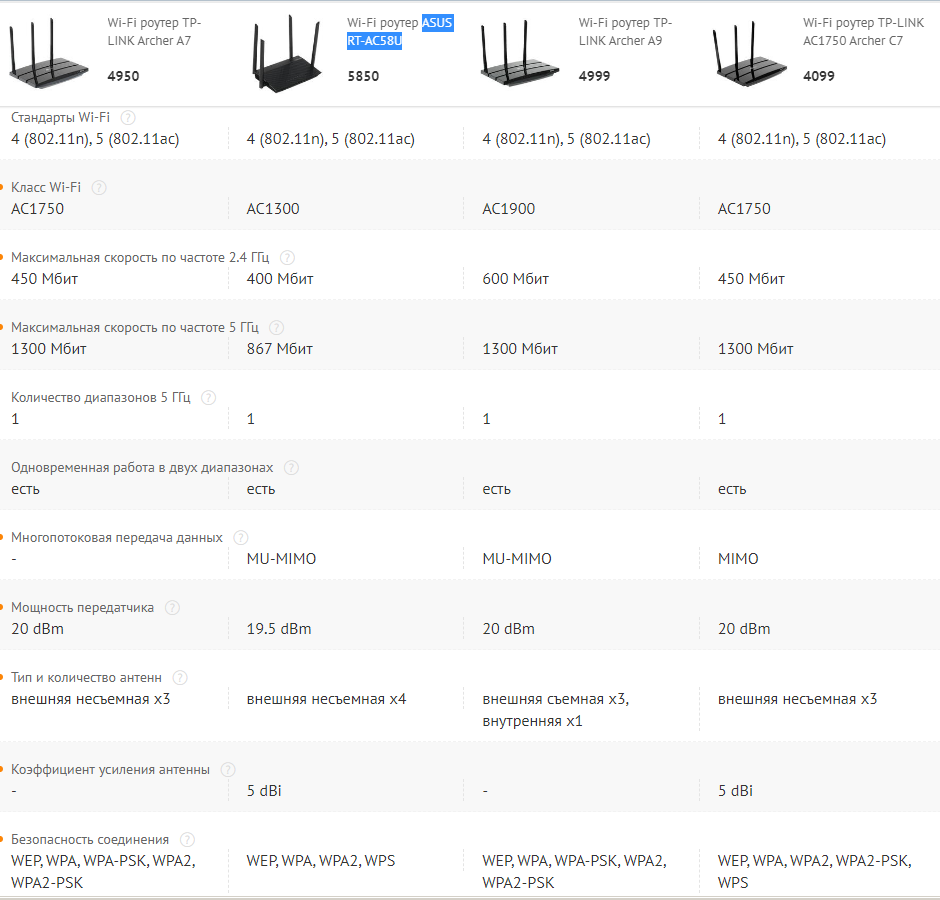
Task: Open TP-LINK Archer A7 product link
Action: 149,31
